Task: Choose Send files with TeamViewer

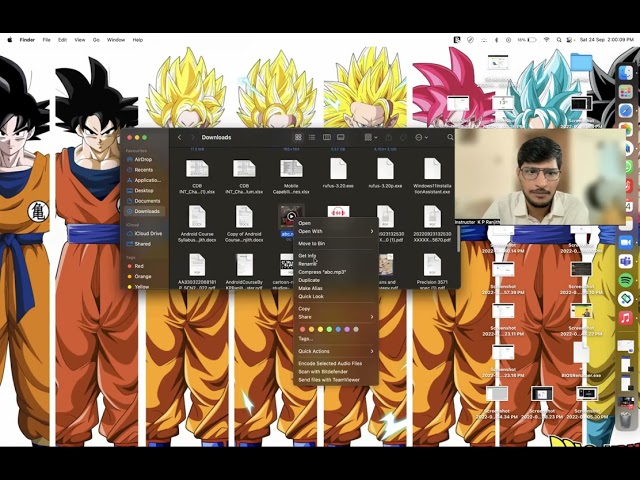Action: (x=336, y=380)
